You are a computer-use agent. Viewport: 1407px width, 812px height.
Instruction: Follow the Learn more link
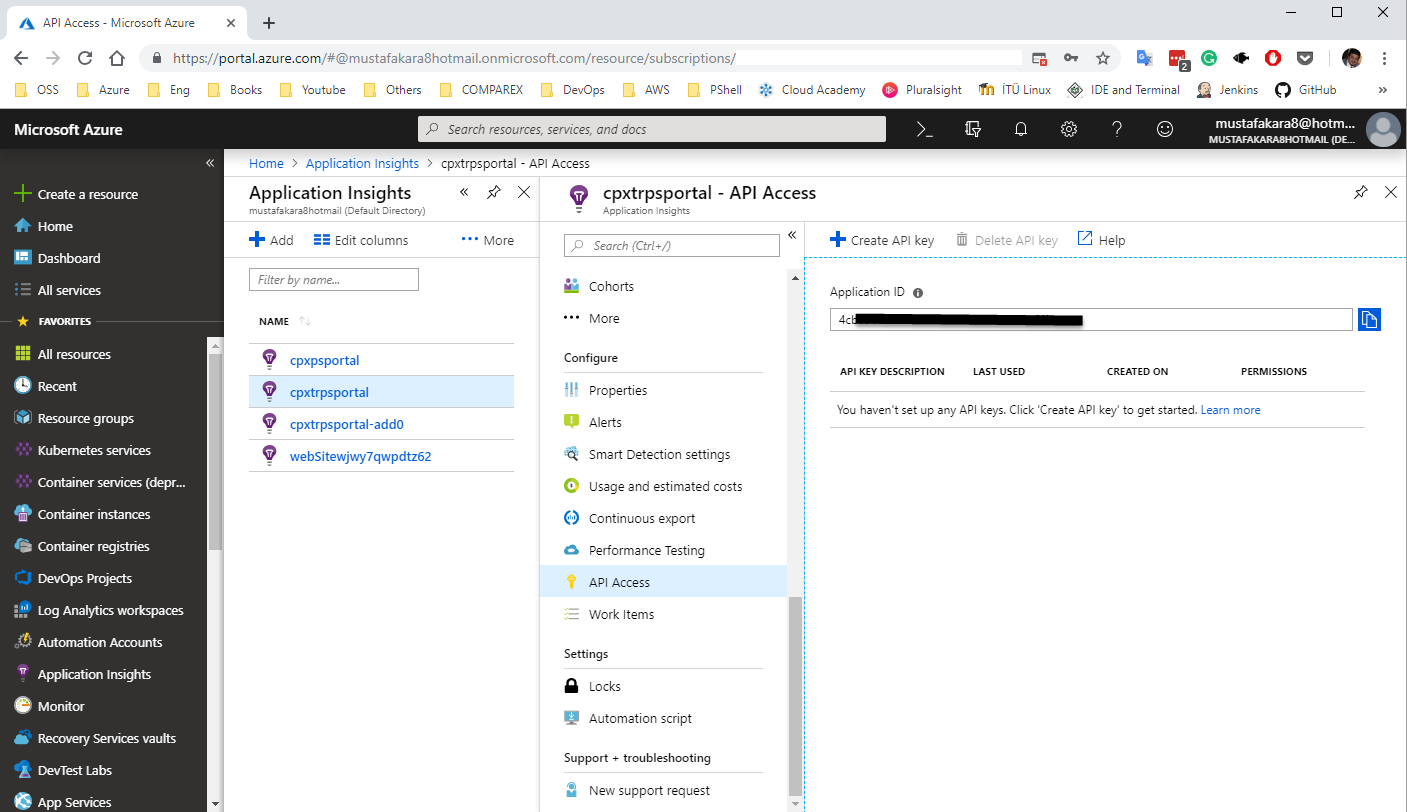coord(1230,410)
